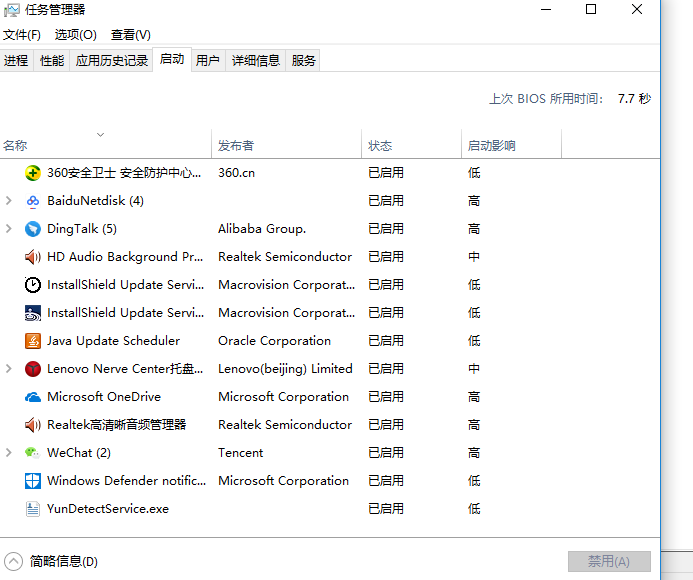Switch to the 详细信息 tab

pyautogui.click(x=256, y=60)
